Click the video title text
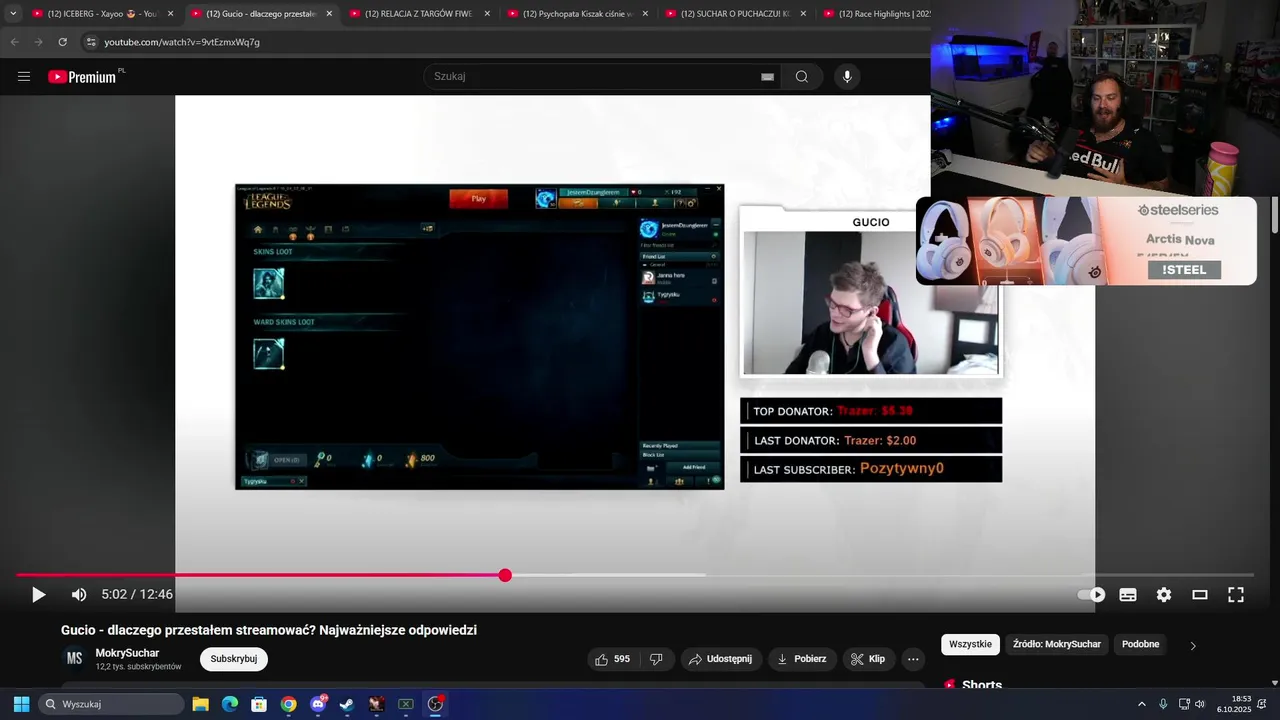The height and width of the screenshot is (720, 1280). coord(269,630)
